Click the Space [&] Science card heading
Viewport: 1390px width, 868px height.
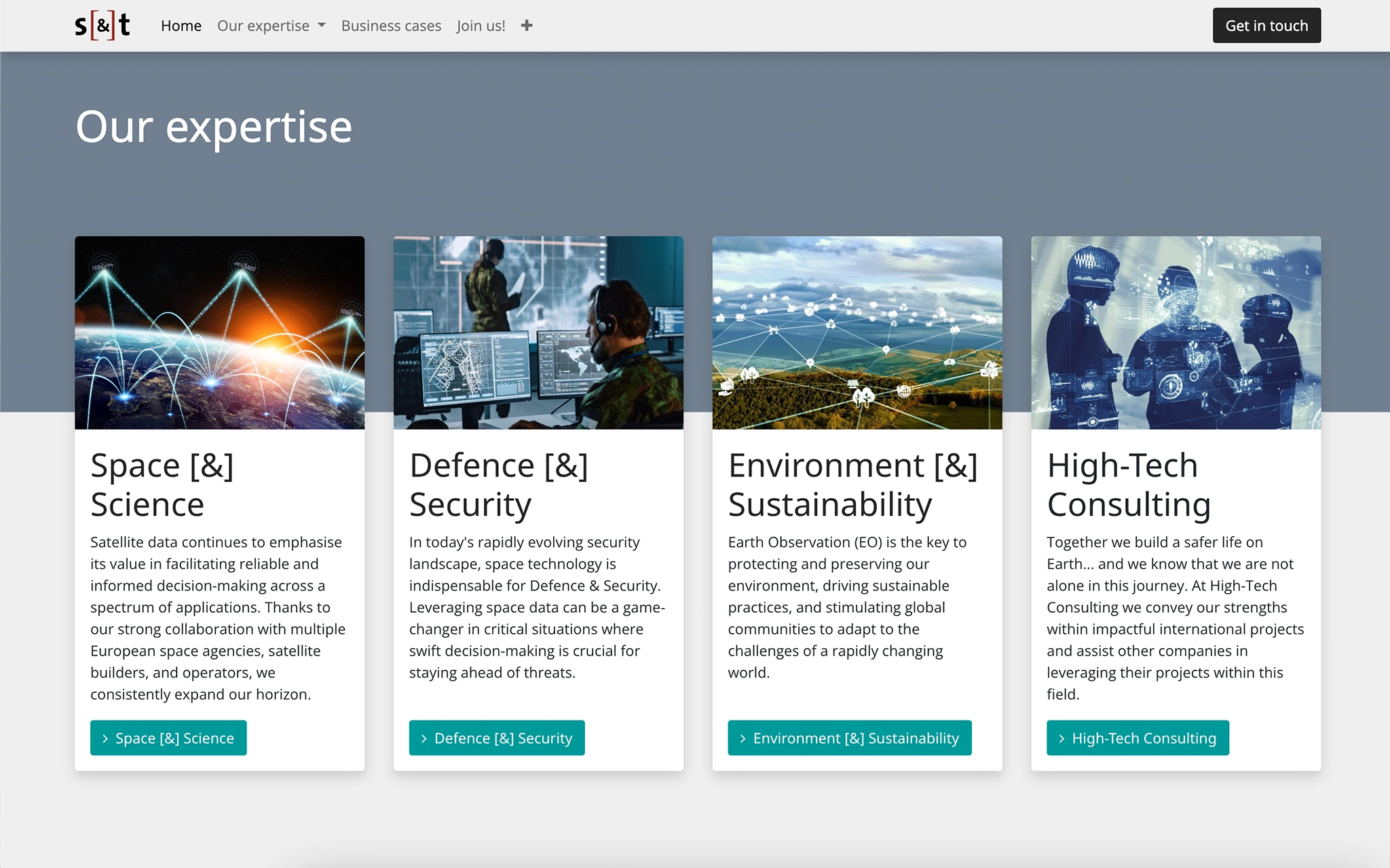coord(162,485)
